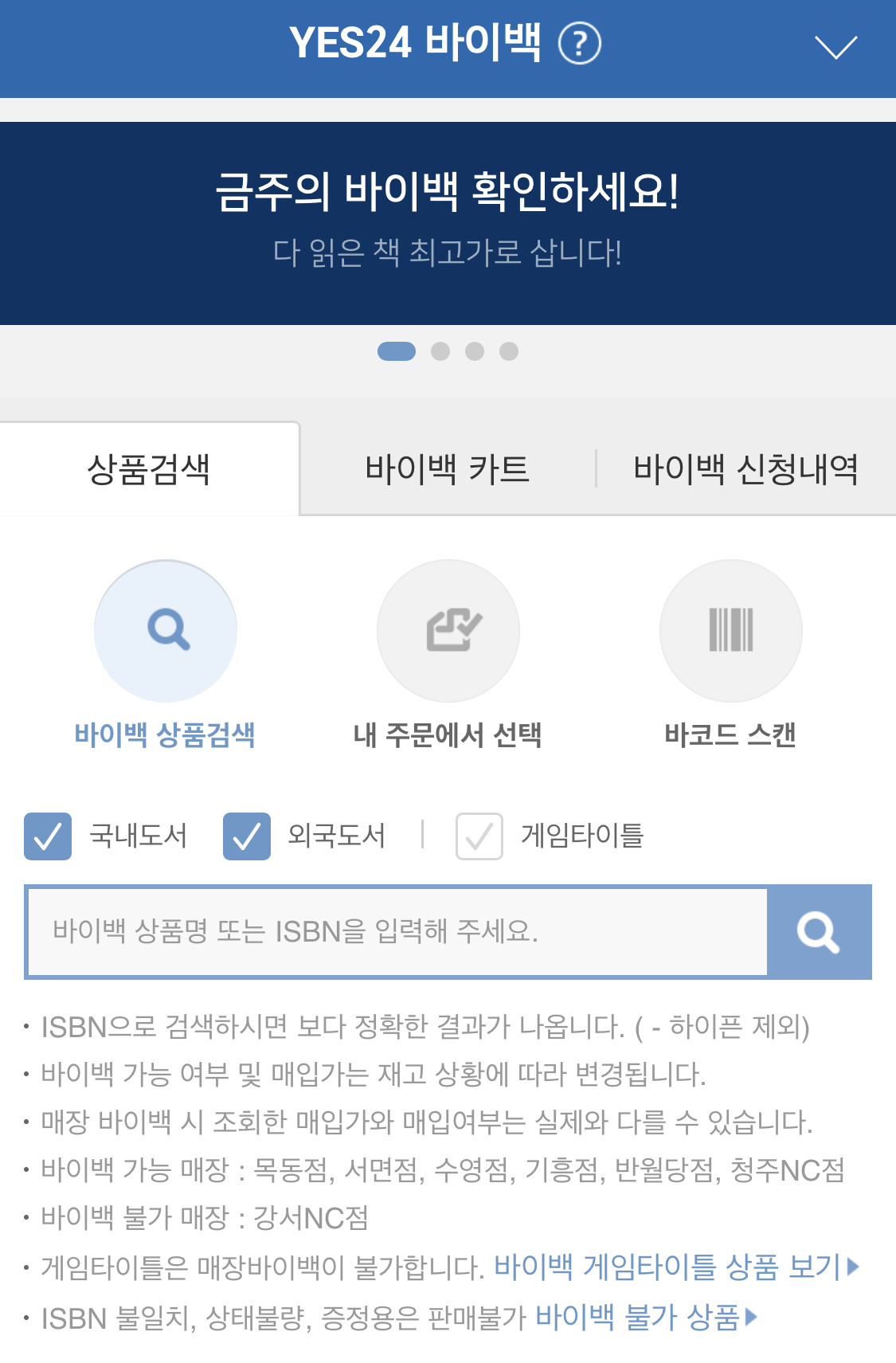Focus the 바이백 상품명 또는 ISBN input field
The image size is (896, 1363).
[397, 931]
